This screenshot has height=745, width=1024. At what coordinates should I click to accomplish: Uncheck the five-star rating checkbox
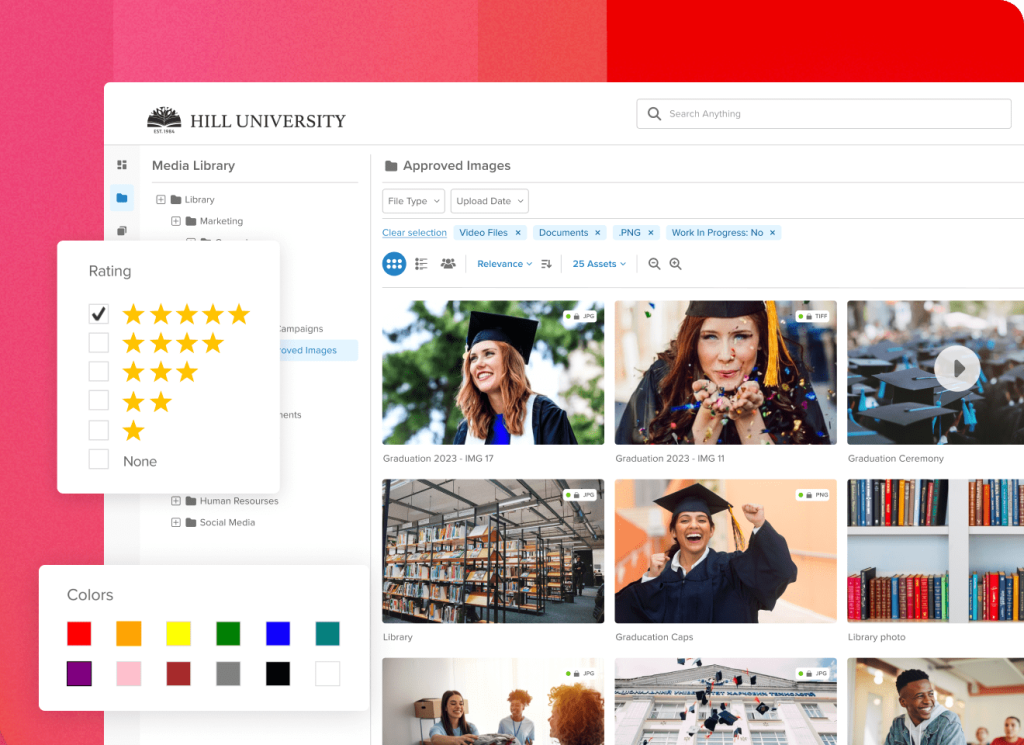[x=99, y=314]
